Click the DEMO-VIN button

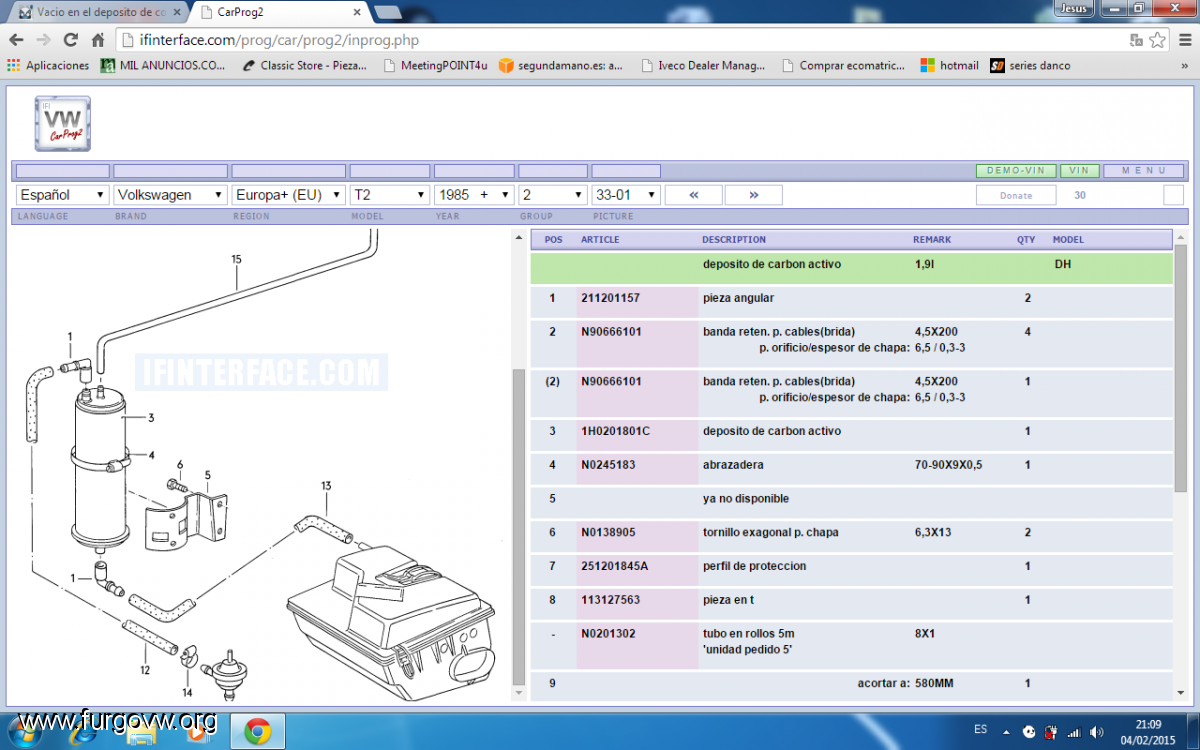pyautogui.click(x=1016, y=171)
